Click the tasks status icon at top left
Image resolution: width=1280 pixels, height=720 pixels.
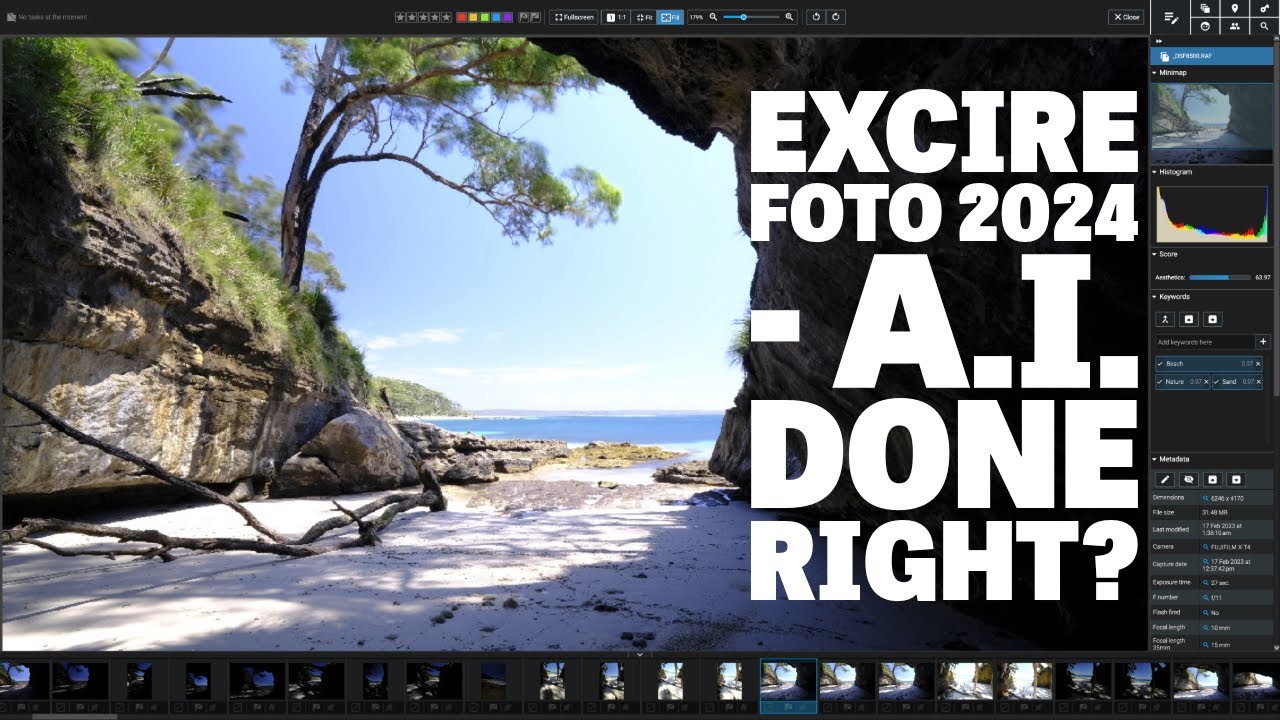click(10, 17)
